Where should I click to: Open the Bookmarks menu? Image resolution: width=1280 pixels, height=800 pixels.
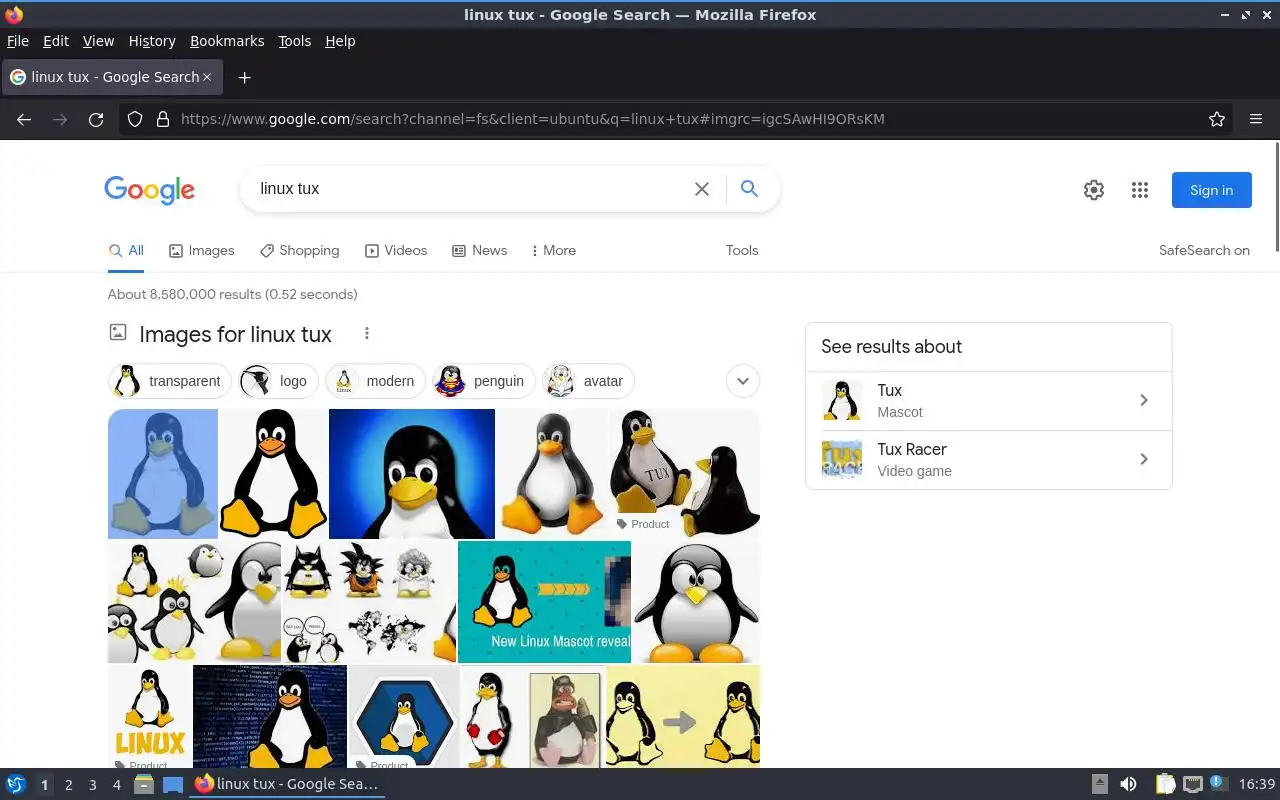[227, 41]
